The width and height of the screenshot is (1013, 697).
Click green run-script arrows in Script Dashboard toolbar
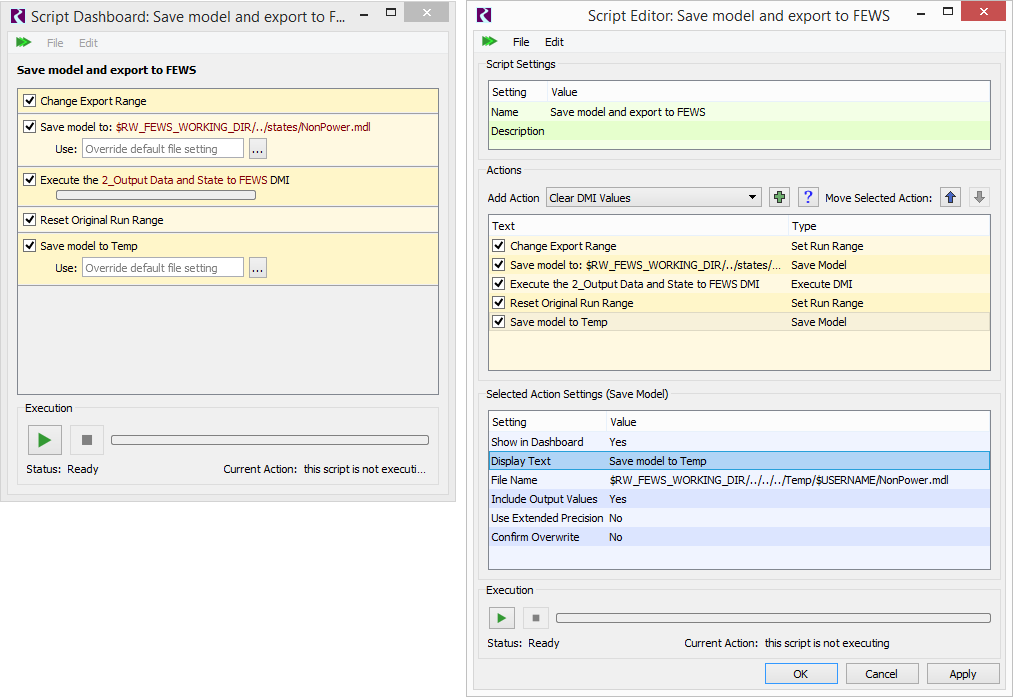(23, 42)
